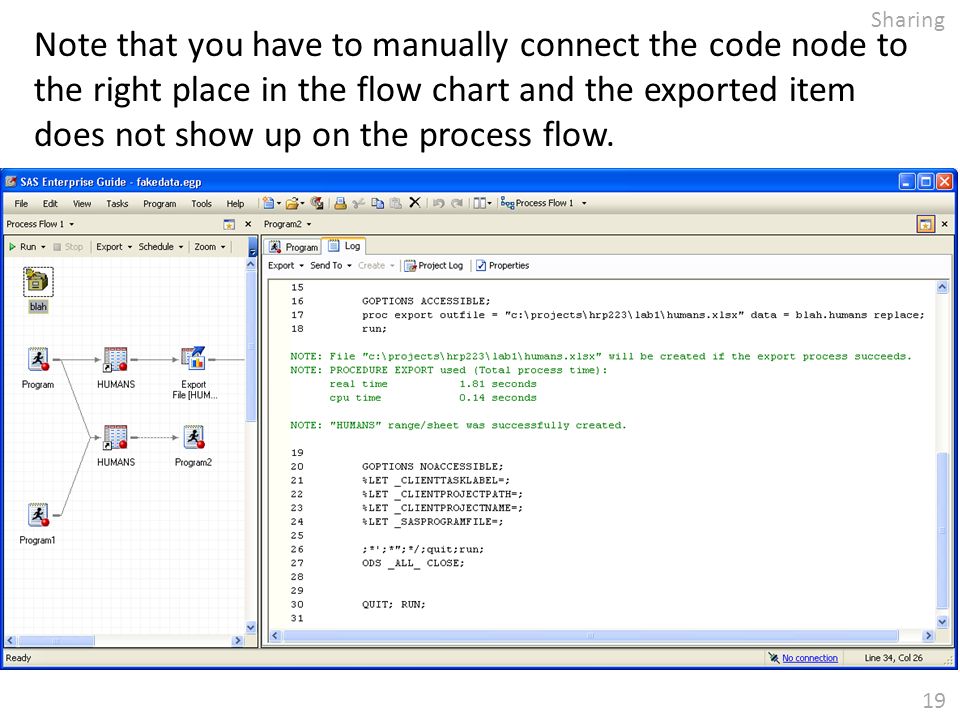Select the Program node icon
Screen dimensions: 960x720
click(39, 359)
